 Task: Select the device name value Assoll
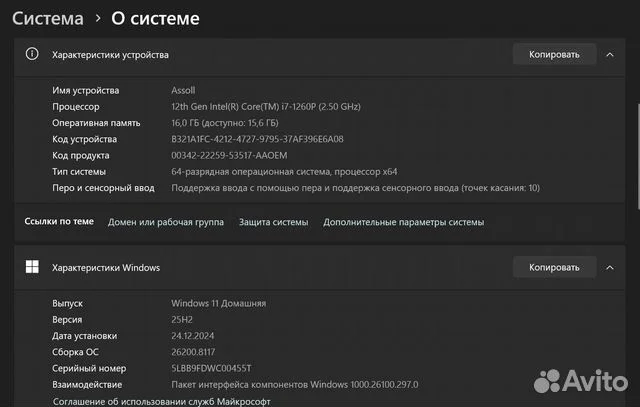183,90
